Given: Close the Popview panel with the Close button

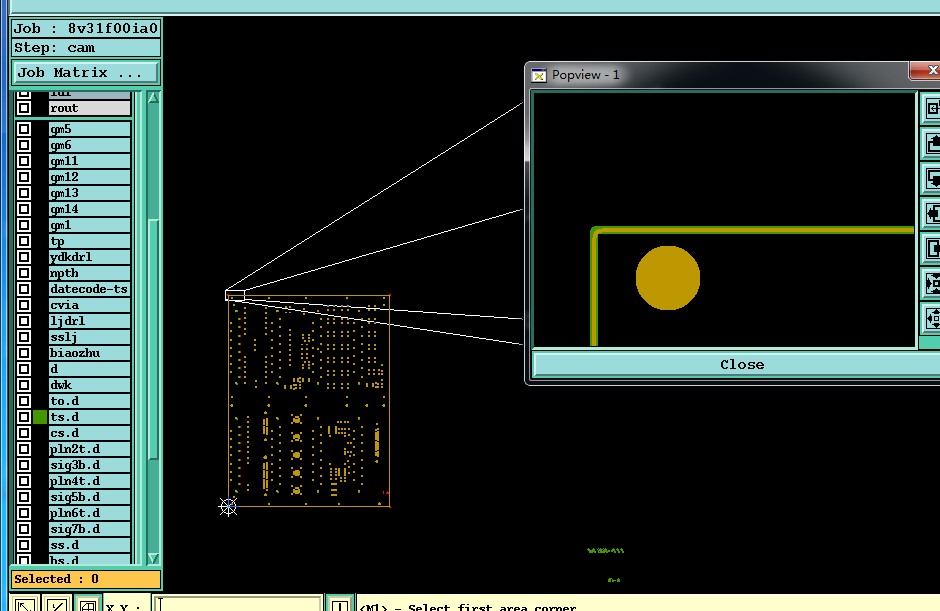Looking at the screenshot, I should [742, 365].
